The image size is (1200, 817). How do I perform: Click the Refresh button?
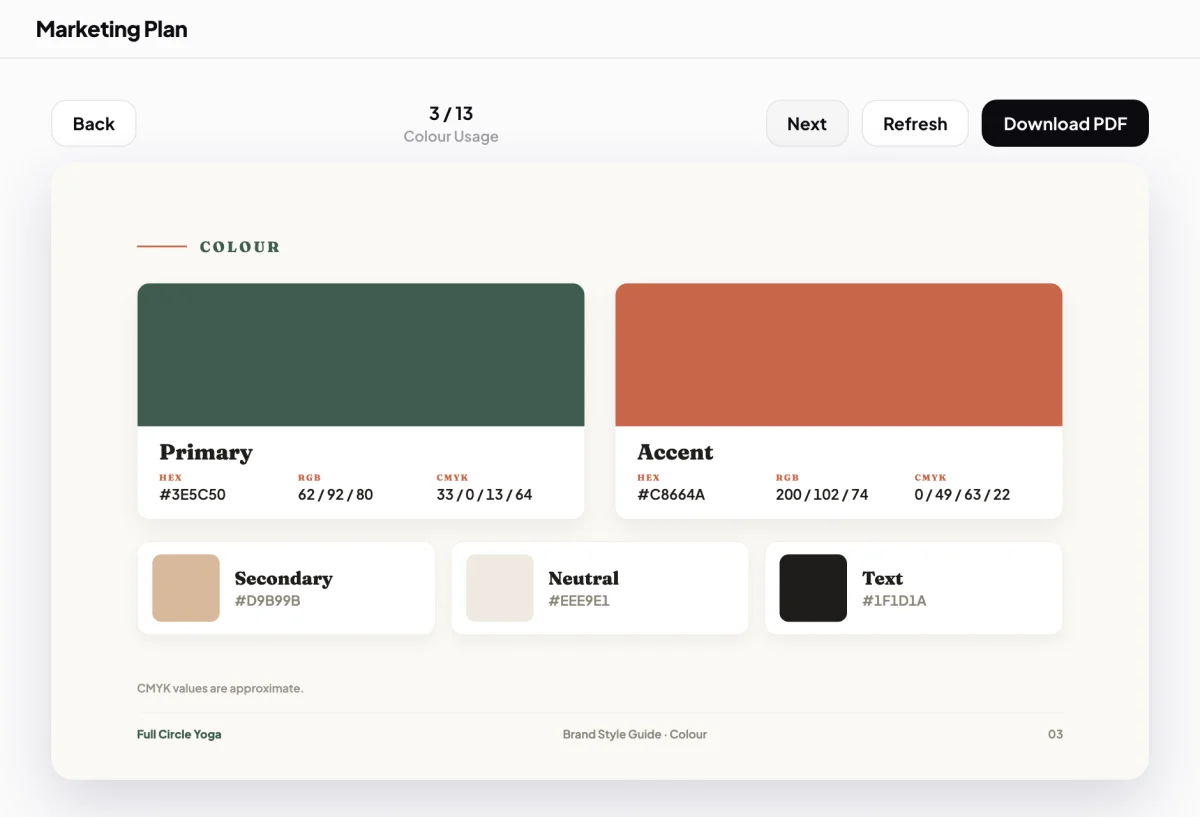(x=915, y=124)
